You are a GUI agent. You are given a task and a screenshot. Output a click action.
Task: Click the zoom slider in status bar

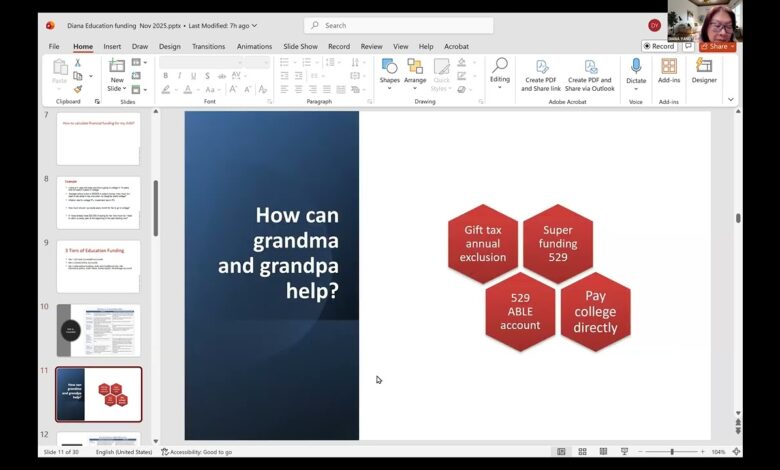[672, 452]
